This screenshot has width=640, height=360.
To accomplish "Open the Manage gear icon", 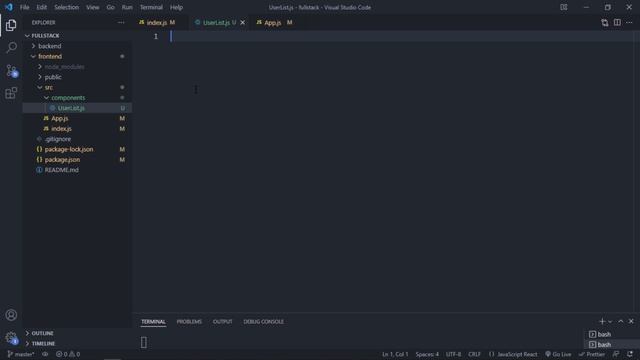I will coord(11,338).
